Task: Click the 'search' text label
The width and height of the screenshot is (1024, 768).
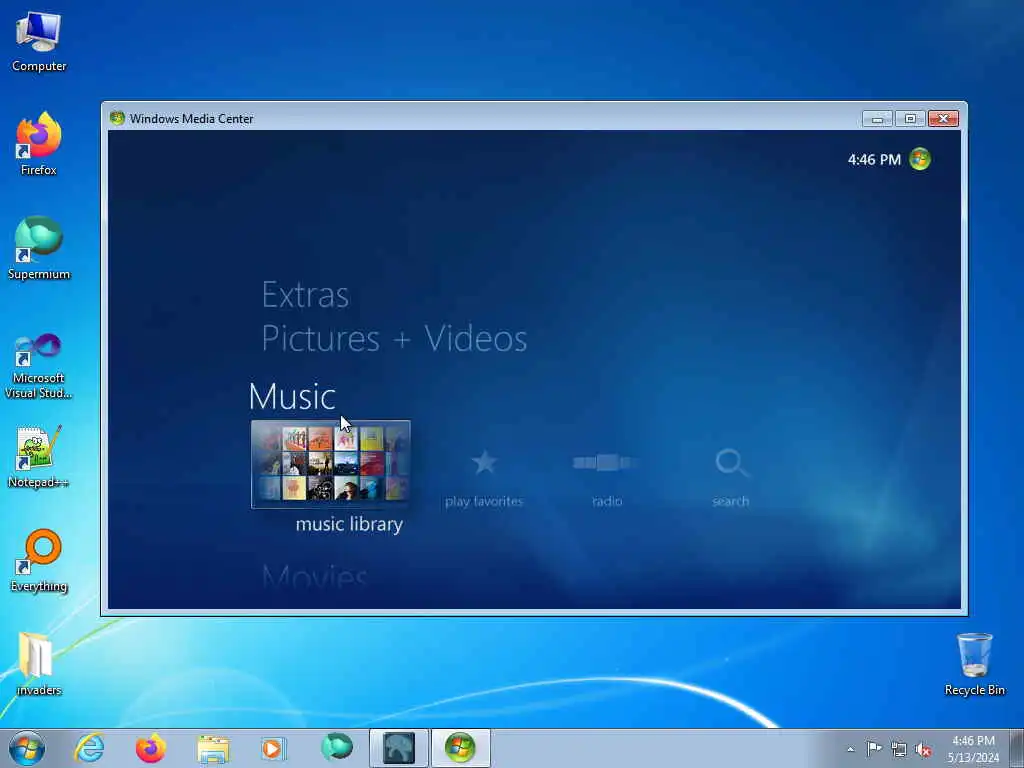Action: (x=730, y=502)
